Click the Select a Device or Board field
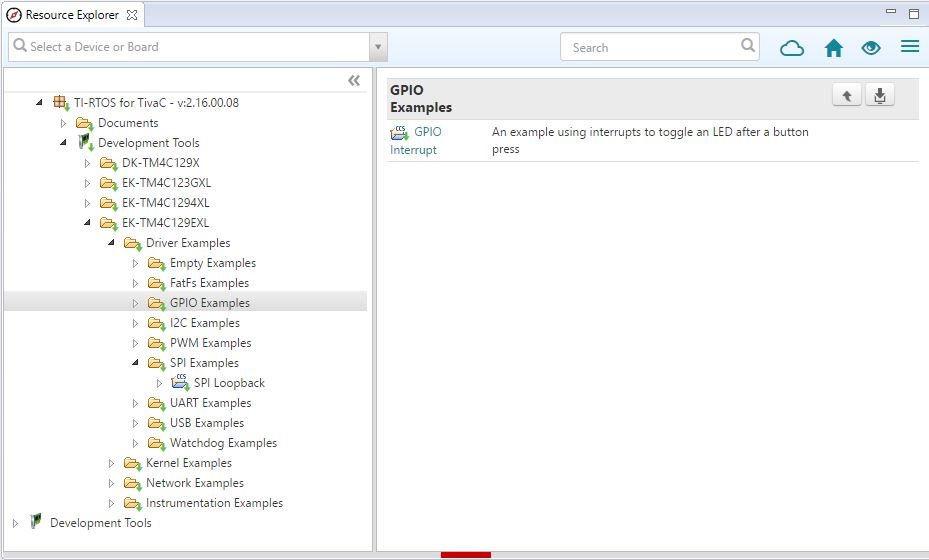Viewport: 929px width, 560px height. coord(188,47)
